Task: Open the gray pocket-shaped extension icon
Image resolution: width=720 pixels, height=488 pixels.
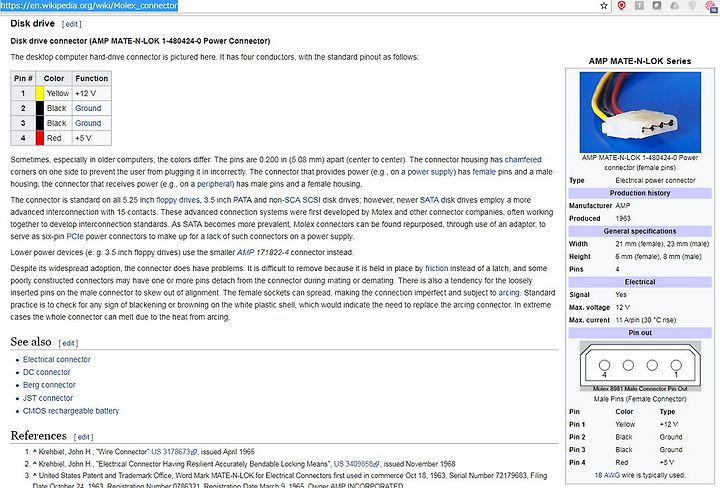Action: (657, 6)
